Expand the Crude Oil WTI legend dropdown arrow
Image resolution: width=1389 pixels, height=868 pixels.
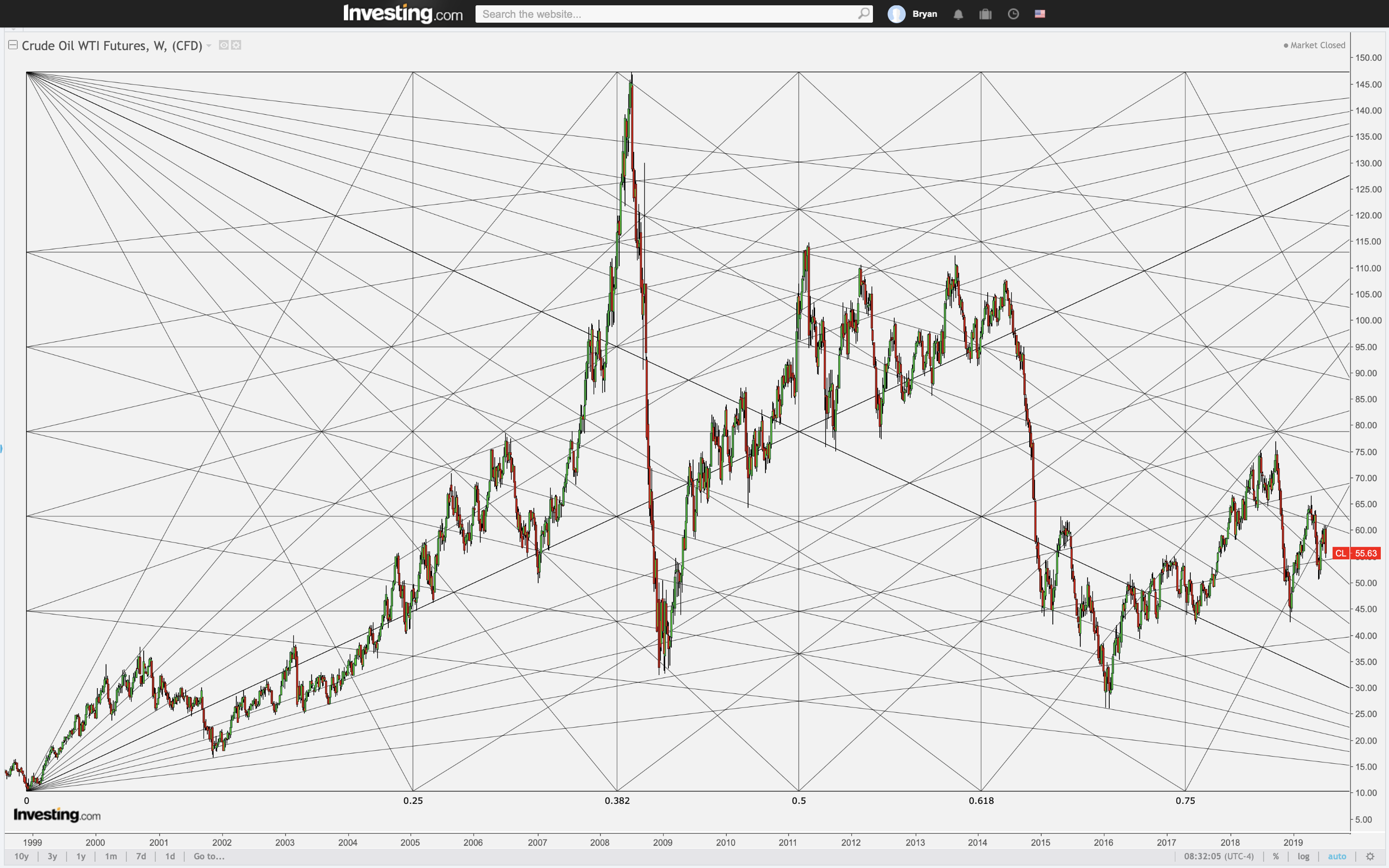(x=209, y=45)
